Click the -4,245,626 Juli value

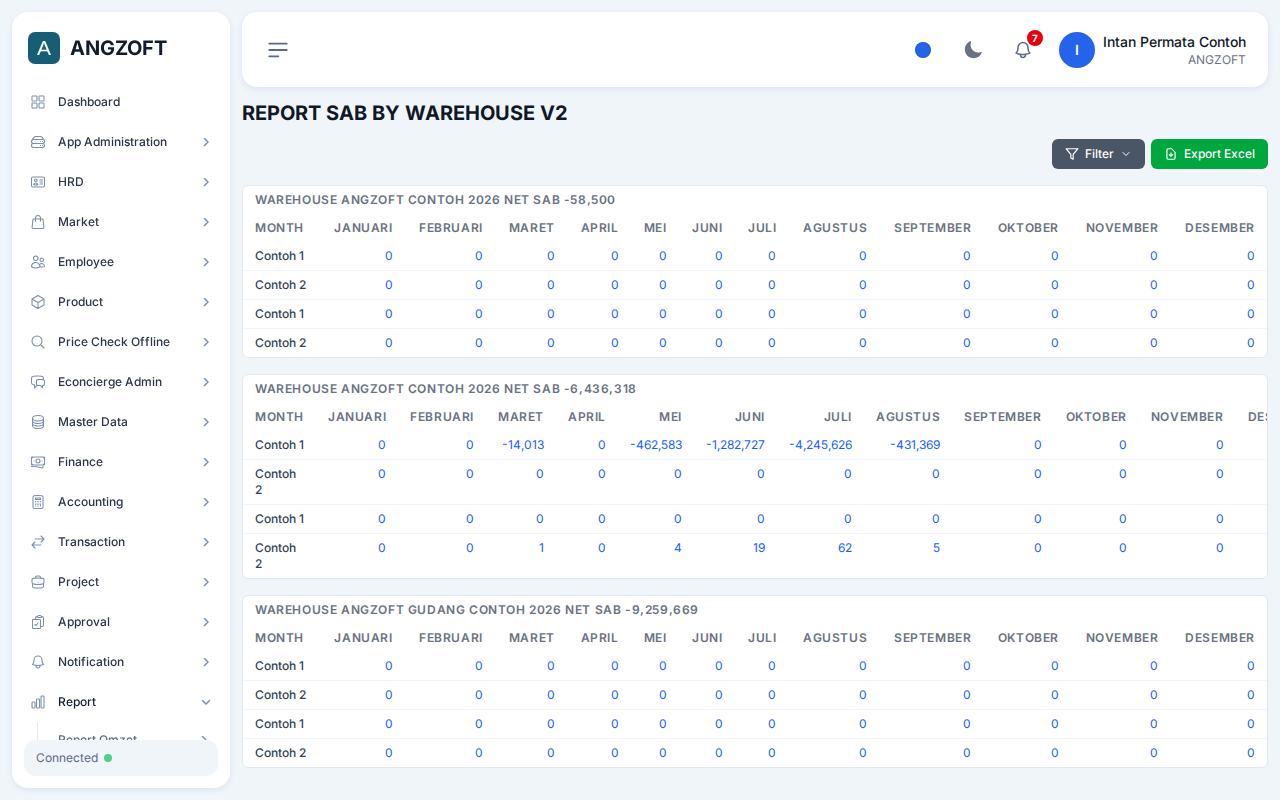821,445
